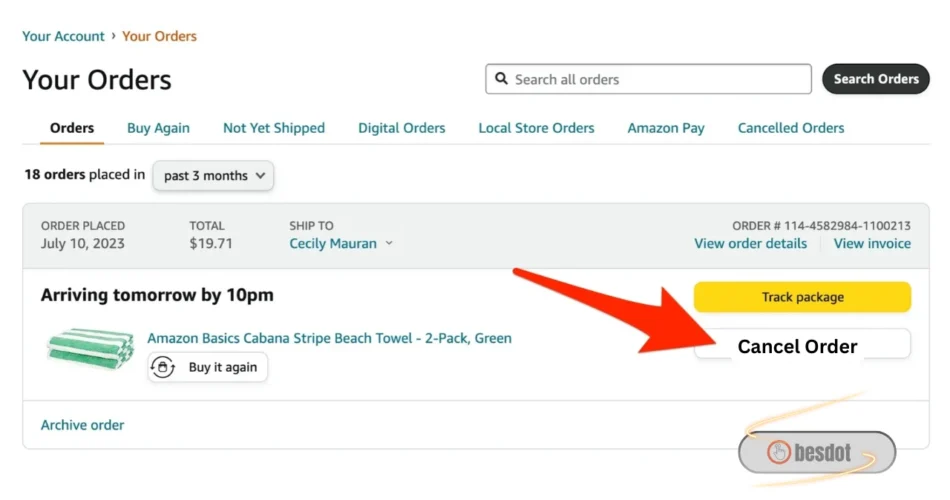Click the Cancel Order button
950x500 pixels.
(802, 345)
